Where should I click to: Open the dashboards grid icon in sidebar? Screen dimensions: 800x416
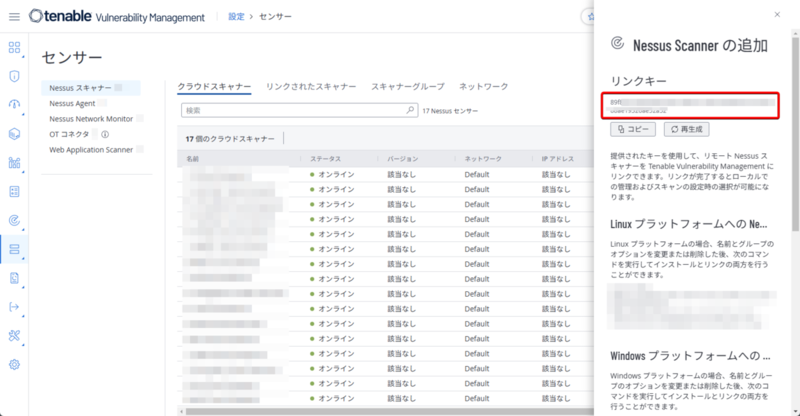click(x=14, y=47)
